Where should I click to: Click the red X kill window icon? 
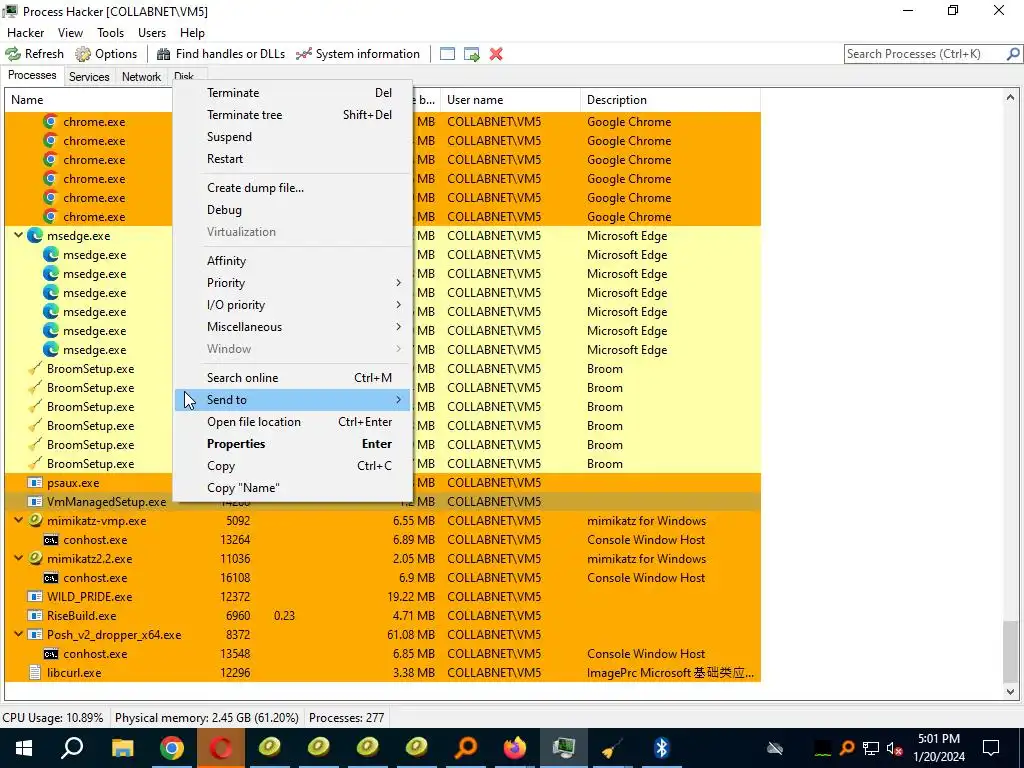[x=496, y=54]
